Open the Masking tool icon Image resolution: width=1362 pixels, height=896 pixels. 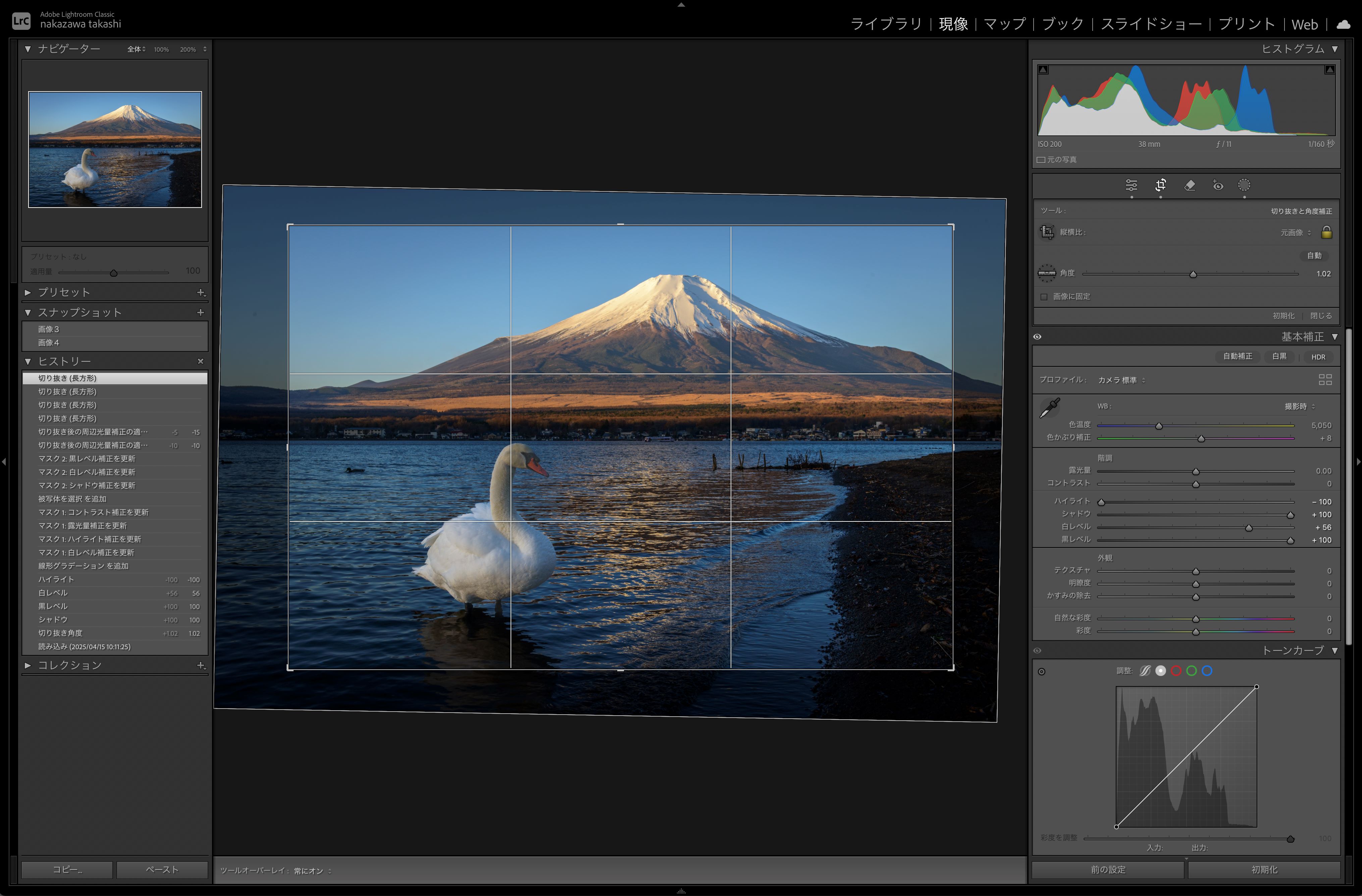(1244, 185)
